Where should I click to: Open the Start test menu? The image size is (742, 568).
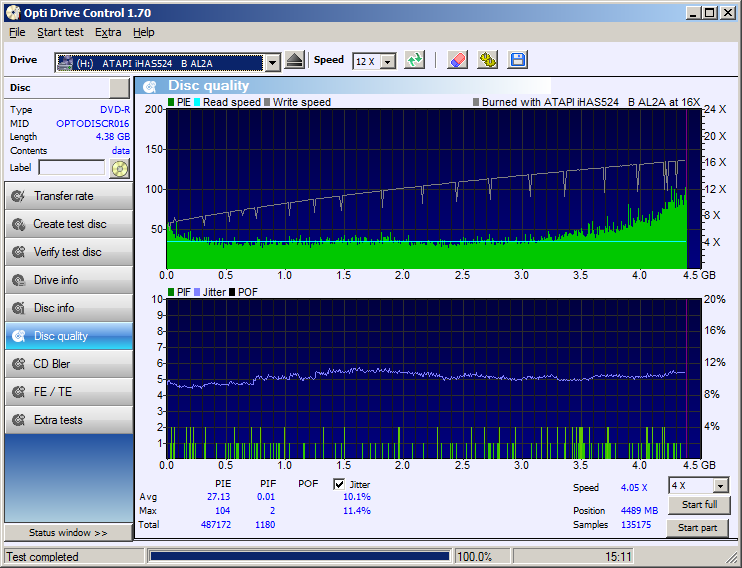[x=60, y=32]
